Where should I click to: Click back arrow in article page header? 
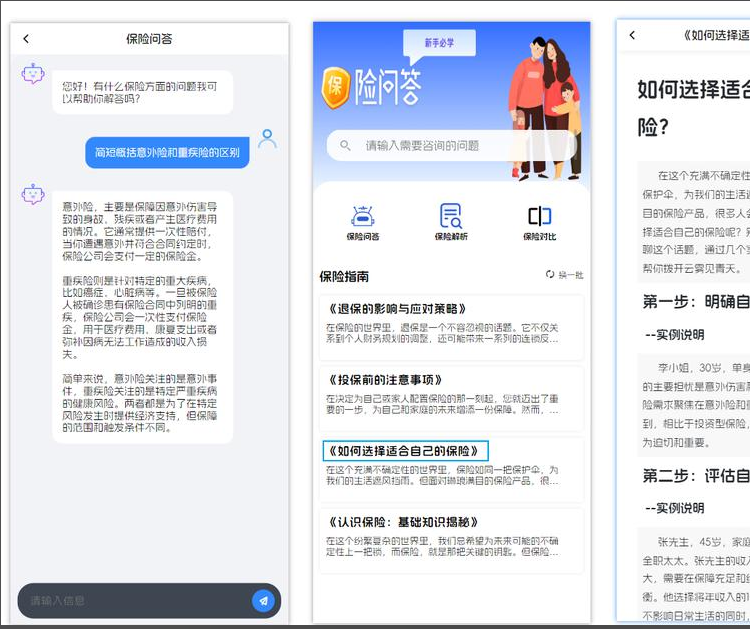pos(632,36)
